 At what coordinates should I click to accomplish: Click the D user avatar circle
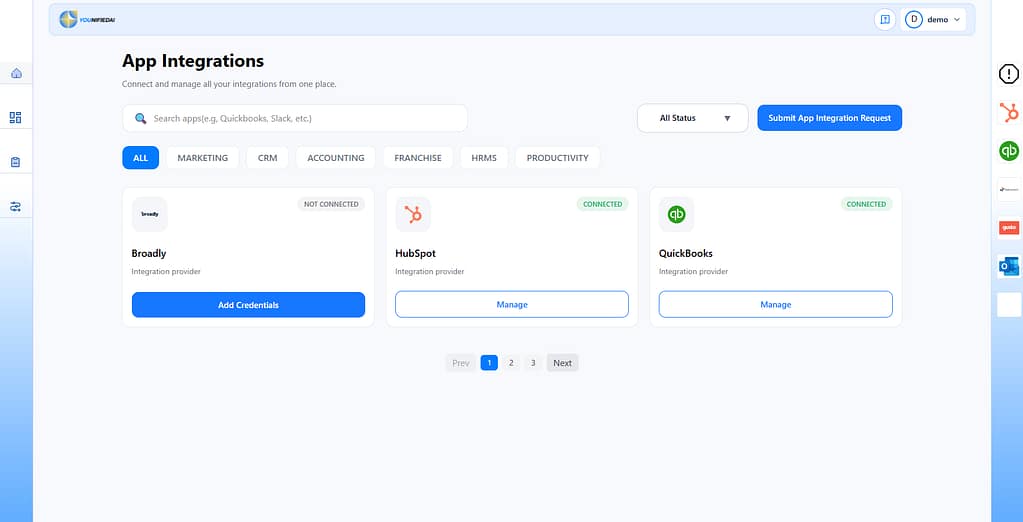pos(914,20)
